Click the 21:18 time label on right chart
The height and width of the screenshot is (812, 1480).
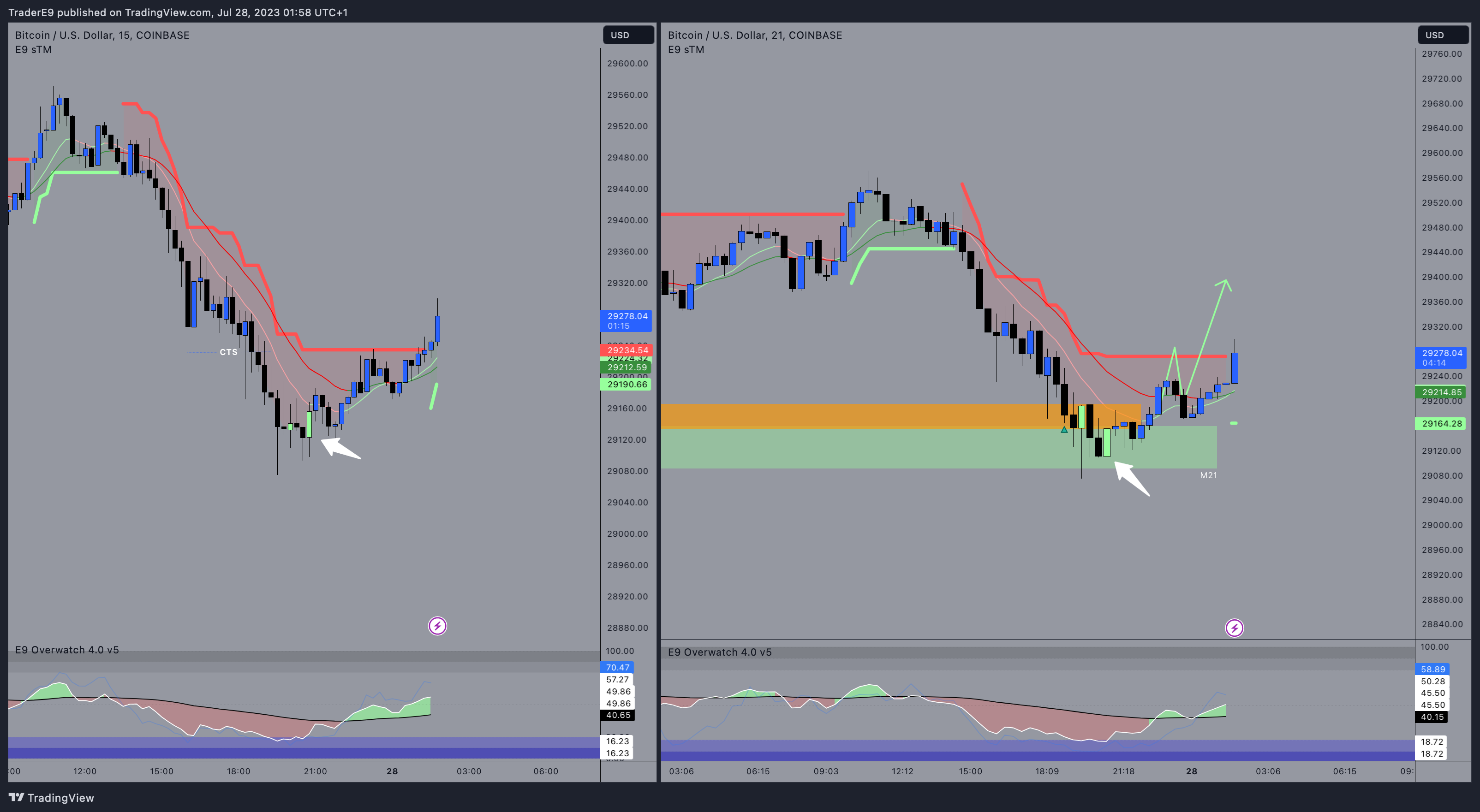tap(1124, 771)
